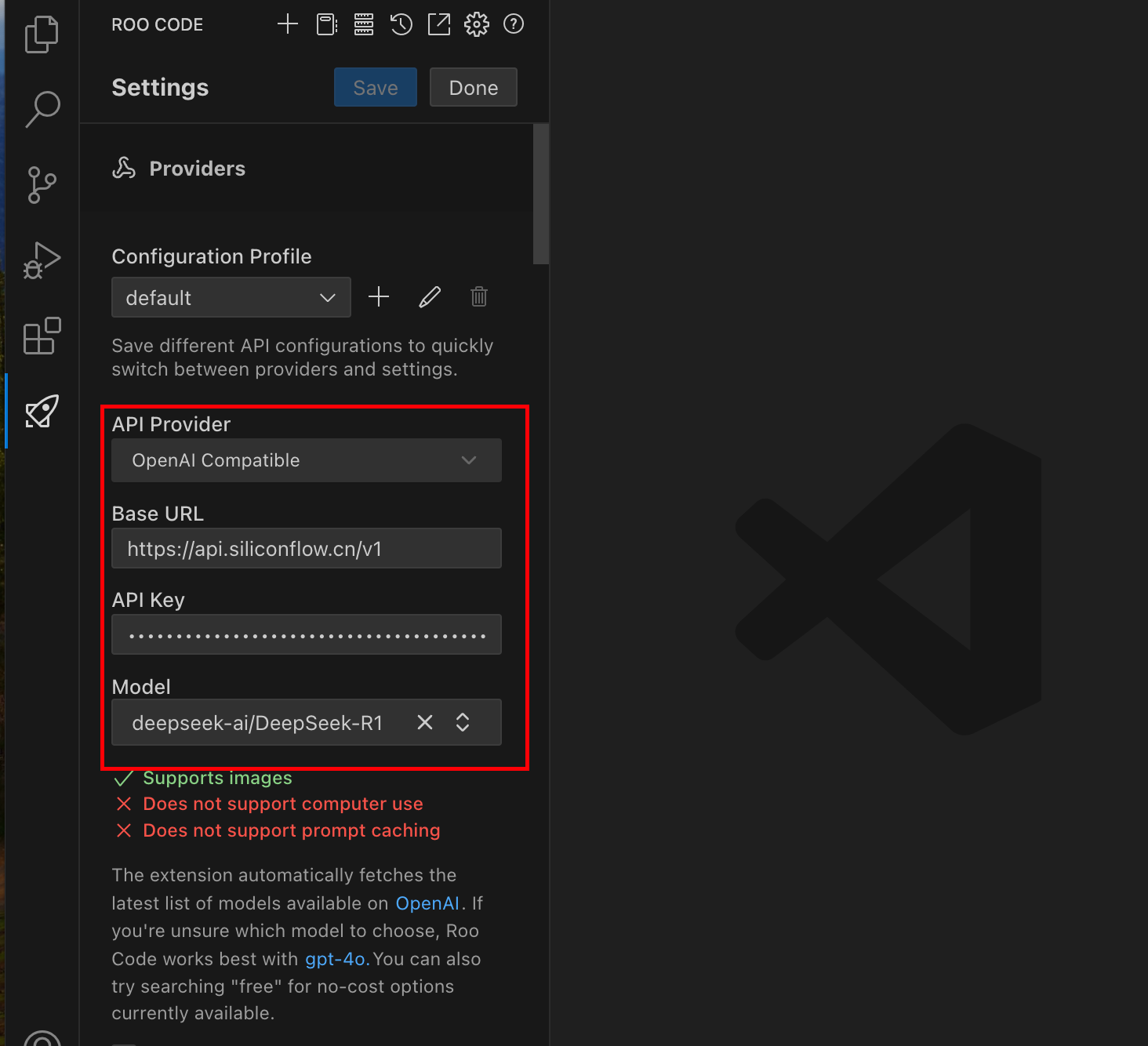Screen dimensions: 1148x1046
Task: Open Roo Code task history
Action: coord(401,24)
